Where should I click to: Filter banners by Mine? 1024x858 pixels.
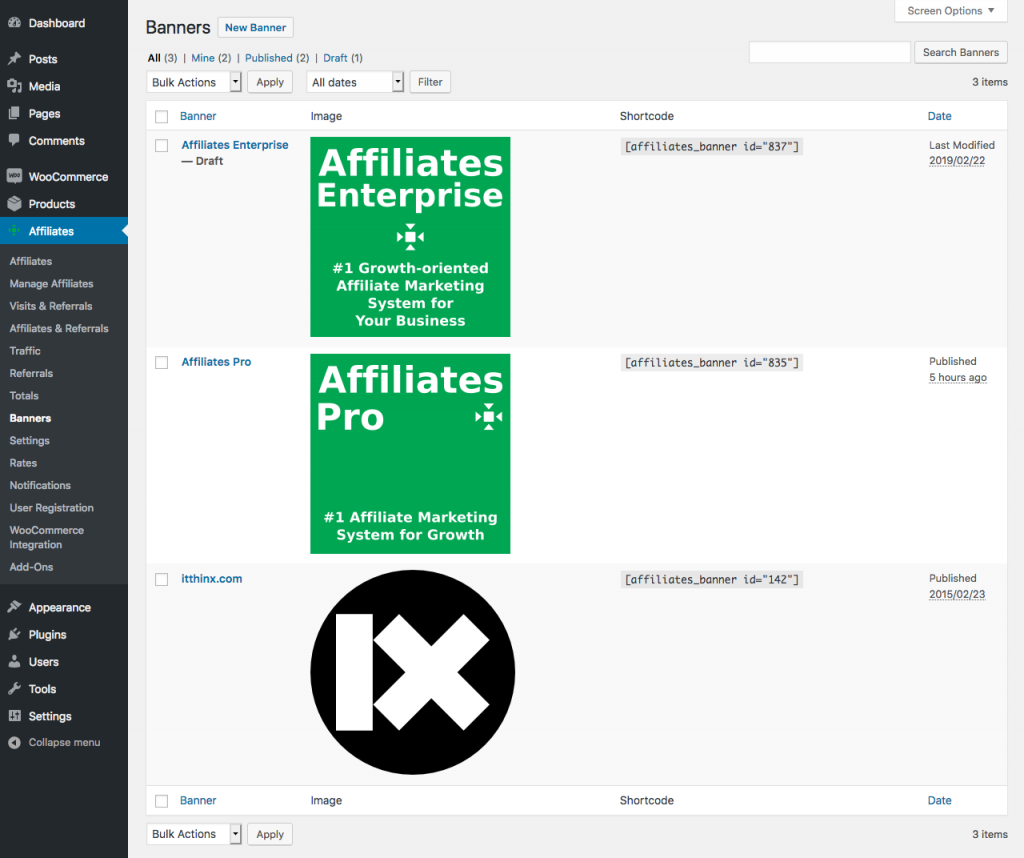click(x=203, y=58)
